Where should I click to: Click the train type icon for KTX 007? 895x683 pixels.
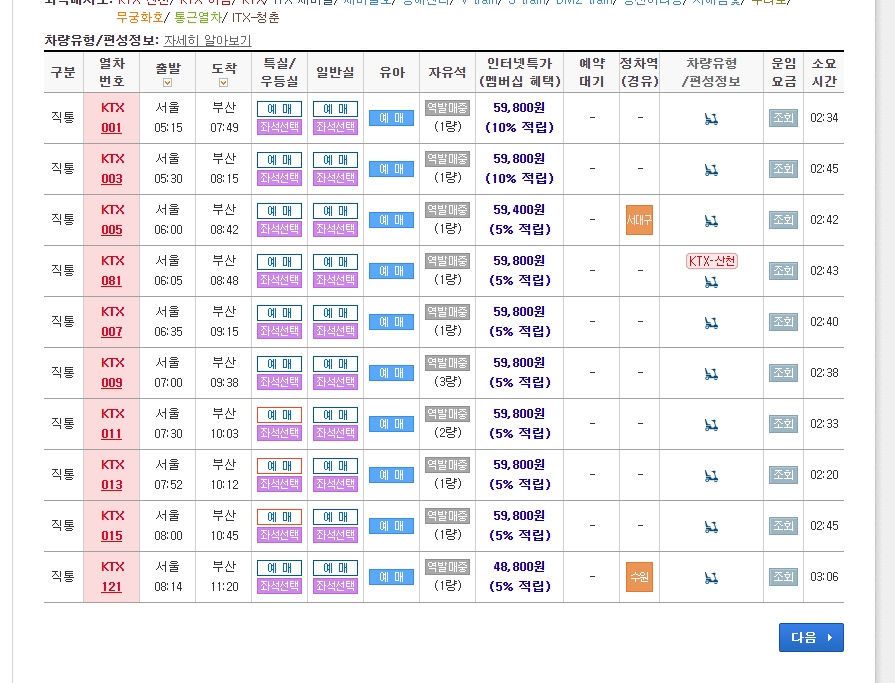click(x=711, y=321)
